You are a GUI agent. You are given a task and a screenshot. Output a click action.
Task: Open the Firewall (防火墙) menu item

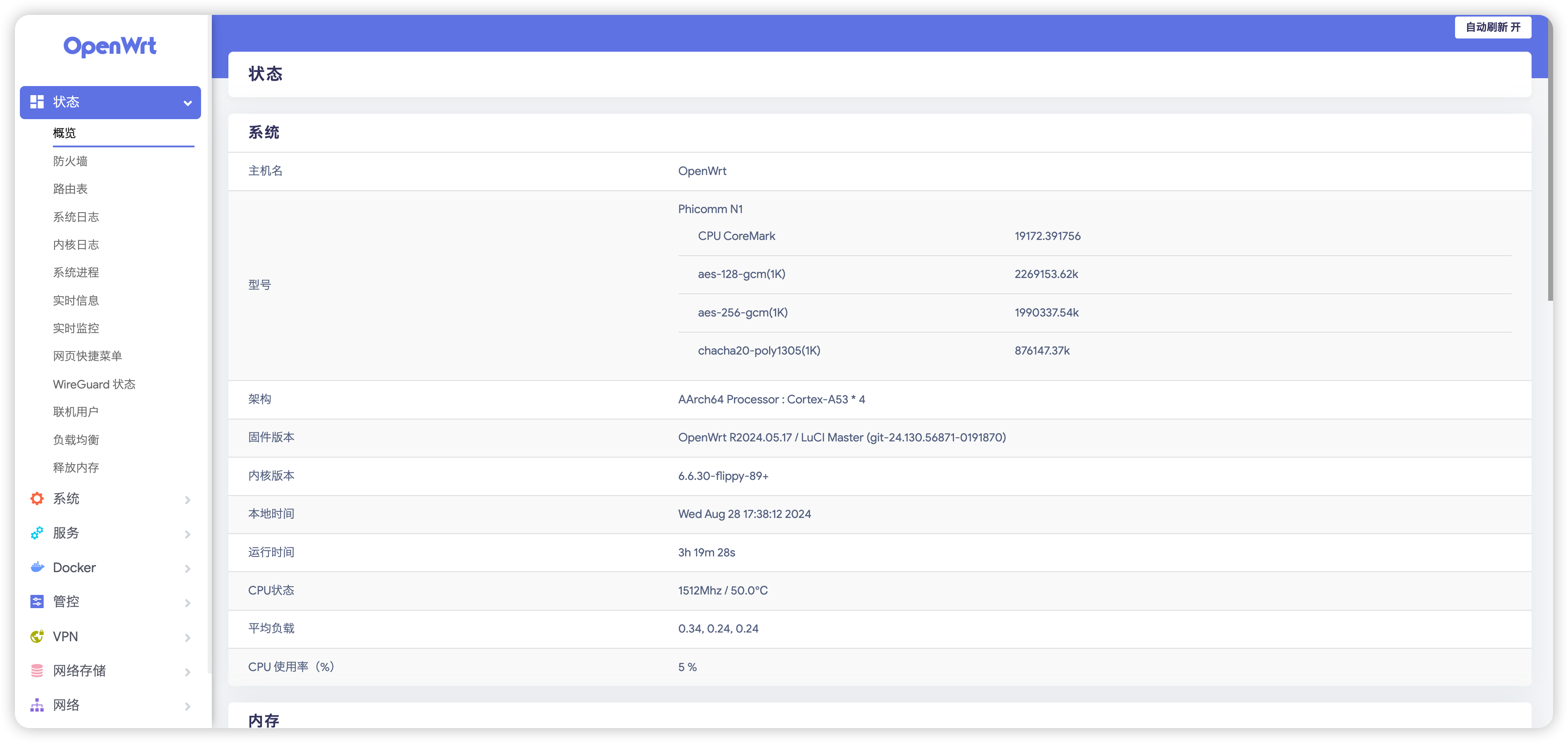tap(70, 161)
